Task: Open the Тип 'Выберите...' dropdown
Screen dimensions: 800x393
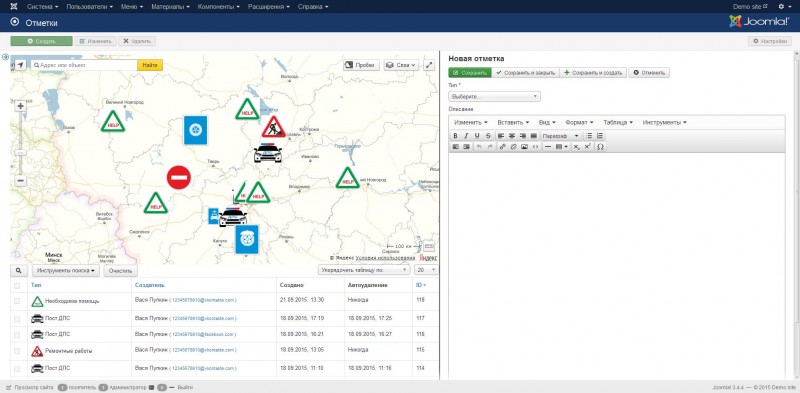Action: point(494,96)
